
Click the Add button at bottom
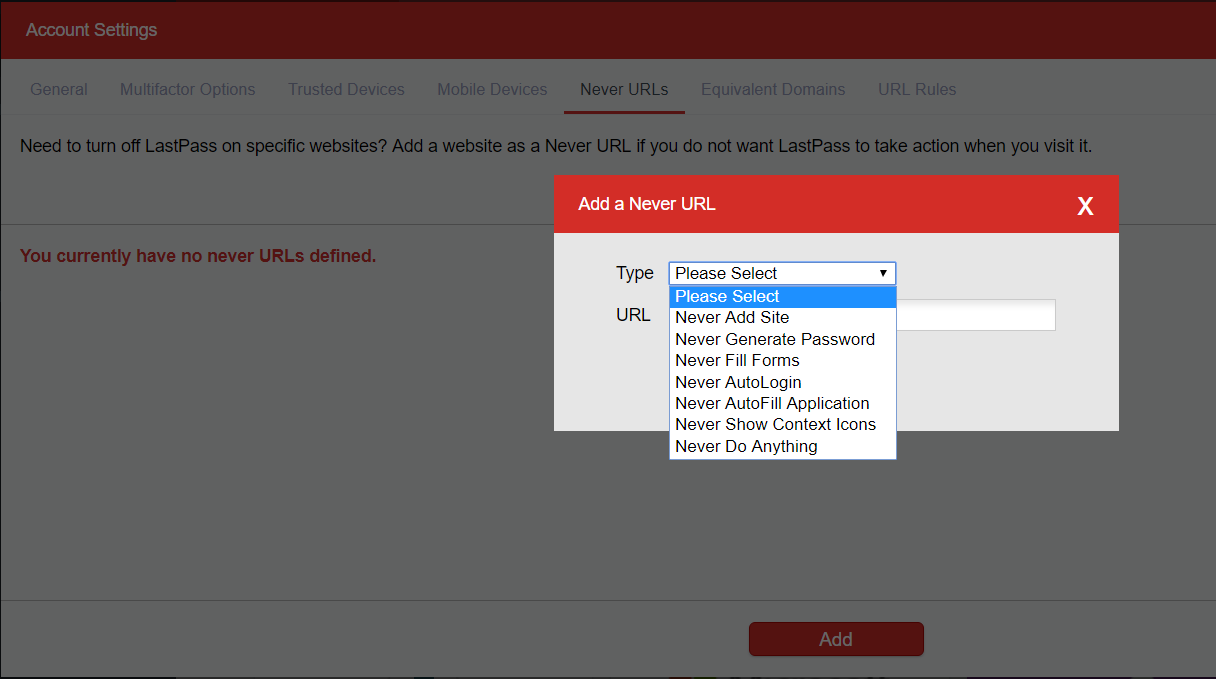coord(836,639)
